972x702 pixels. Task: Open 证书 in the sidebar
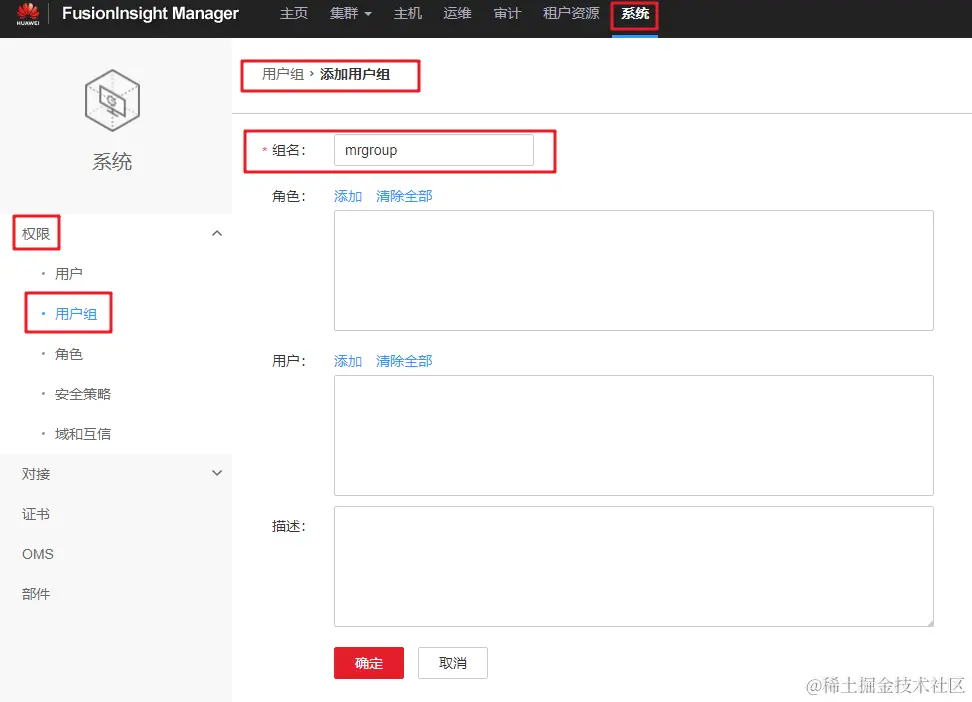click(36, 514)
